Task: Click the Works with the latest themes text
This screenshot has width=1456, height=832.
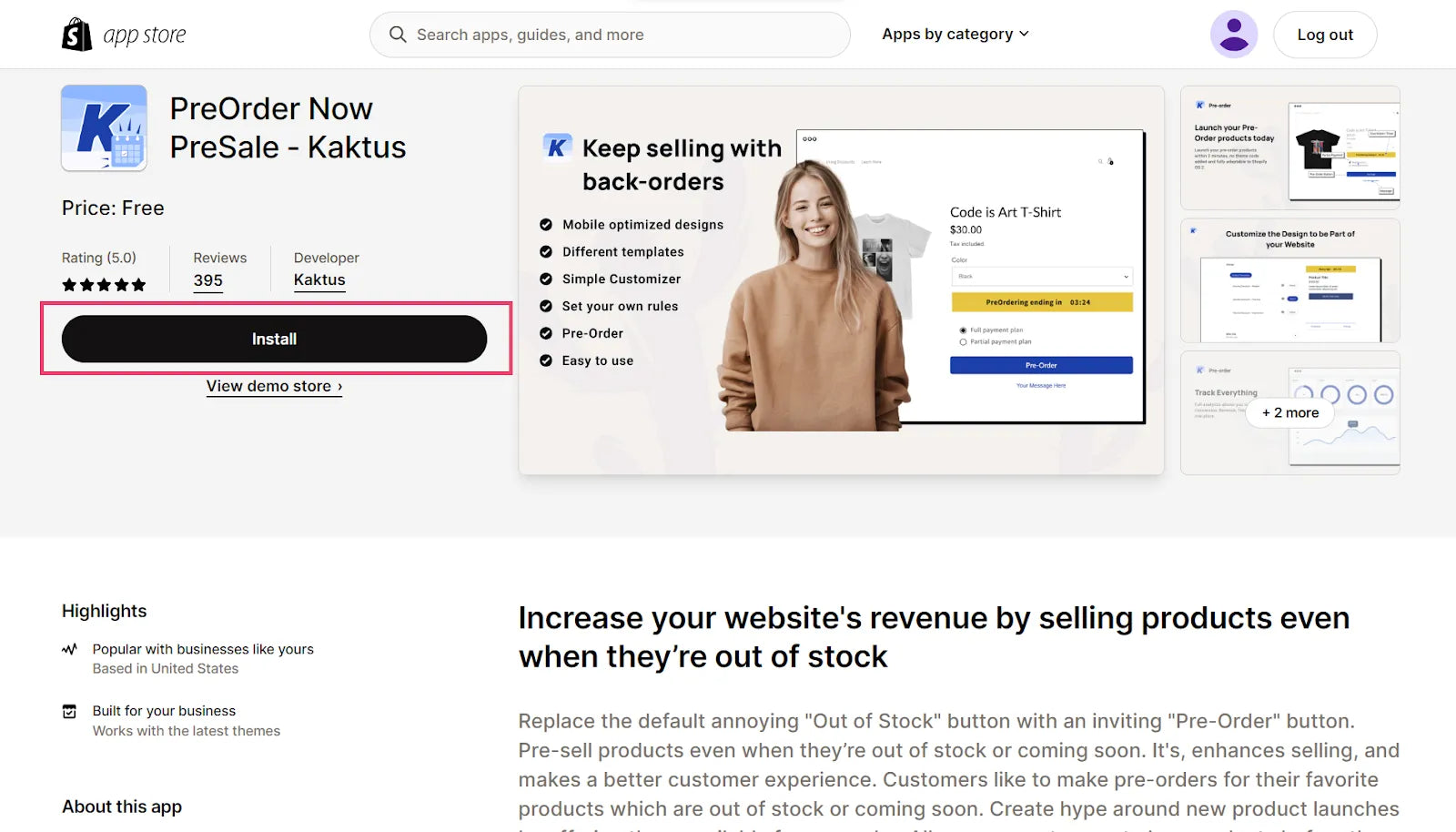Action: (x=187, y=731)
